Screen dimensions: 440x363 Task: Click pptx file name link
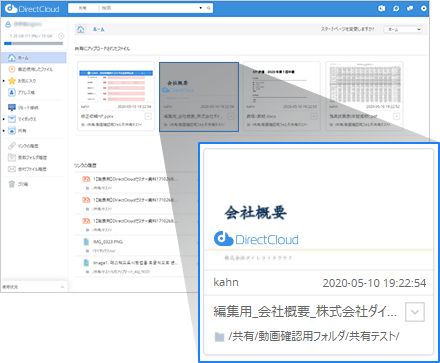click(97, 116)
